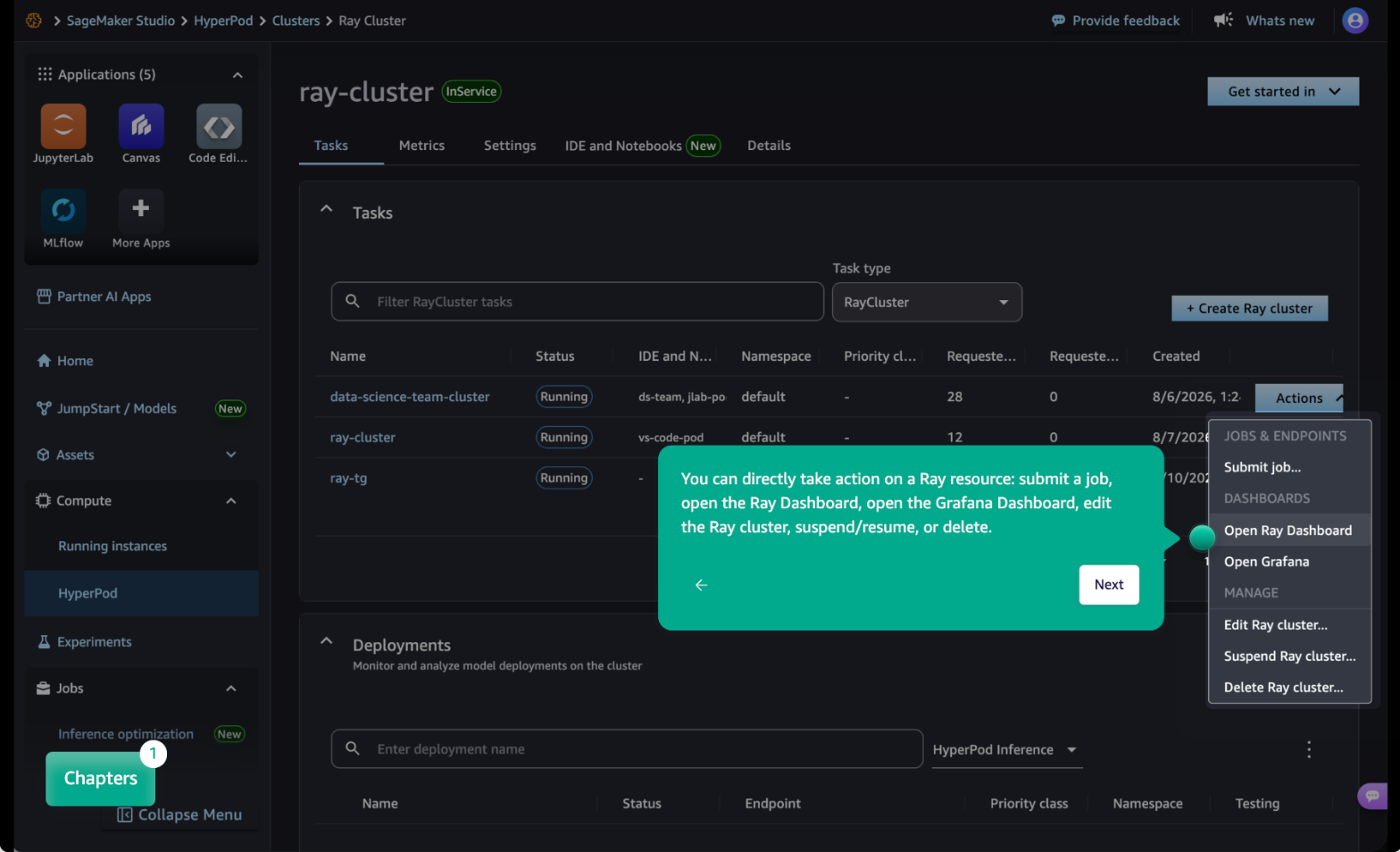The image size is (1400, 852).
Task: Click the Whats new megaphone icon
Action: [x=1223, y=20]
